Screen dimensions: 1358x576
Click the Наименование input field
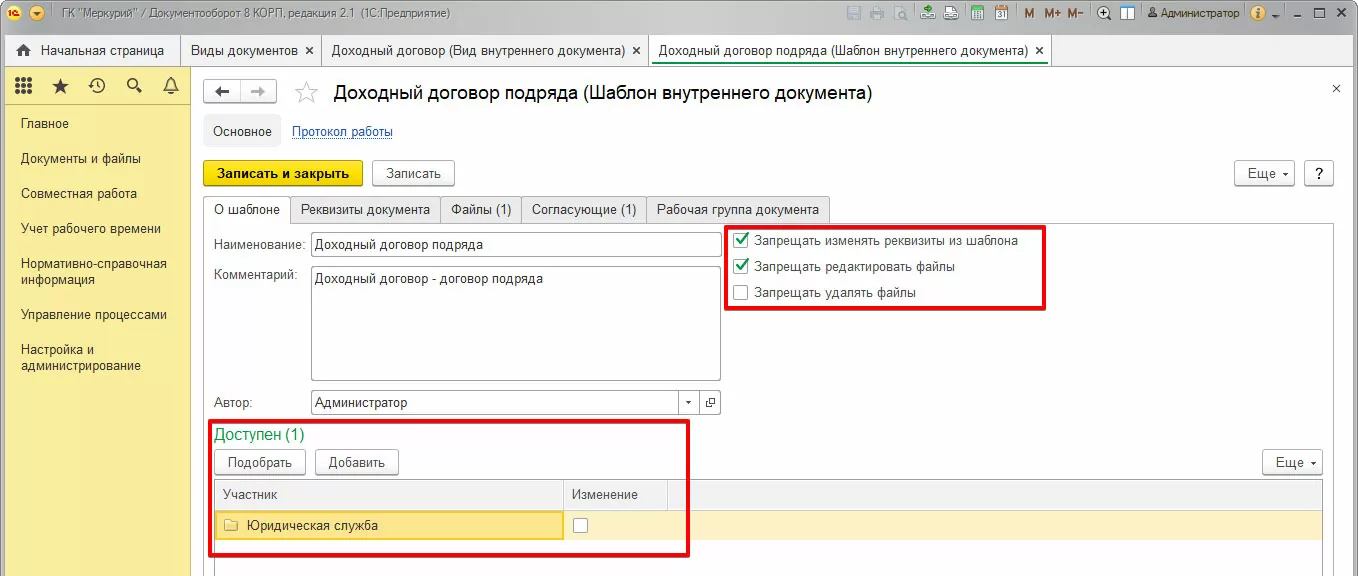click(x=516, y=244)
